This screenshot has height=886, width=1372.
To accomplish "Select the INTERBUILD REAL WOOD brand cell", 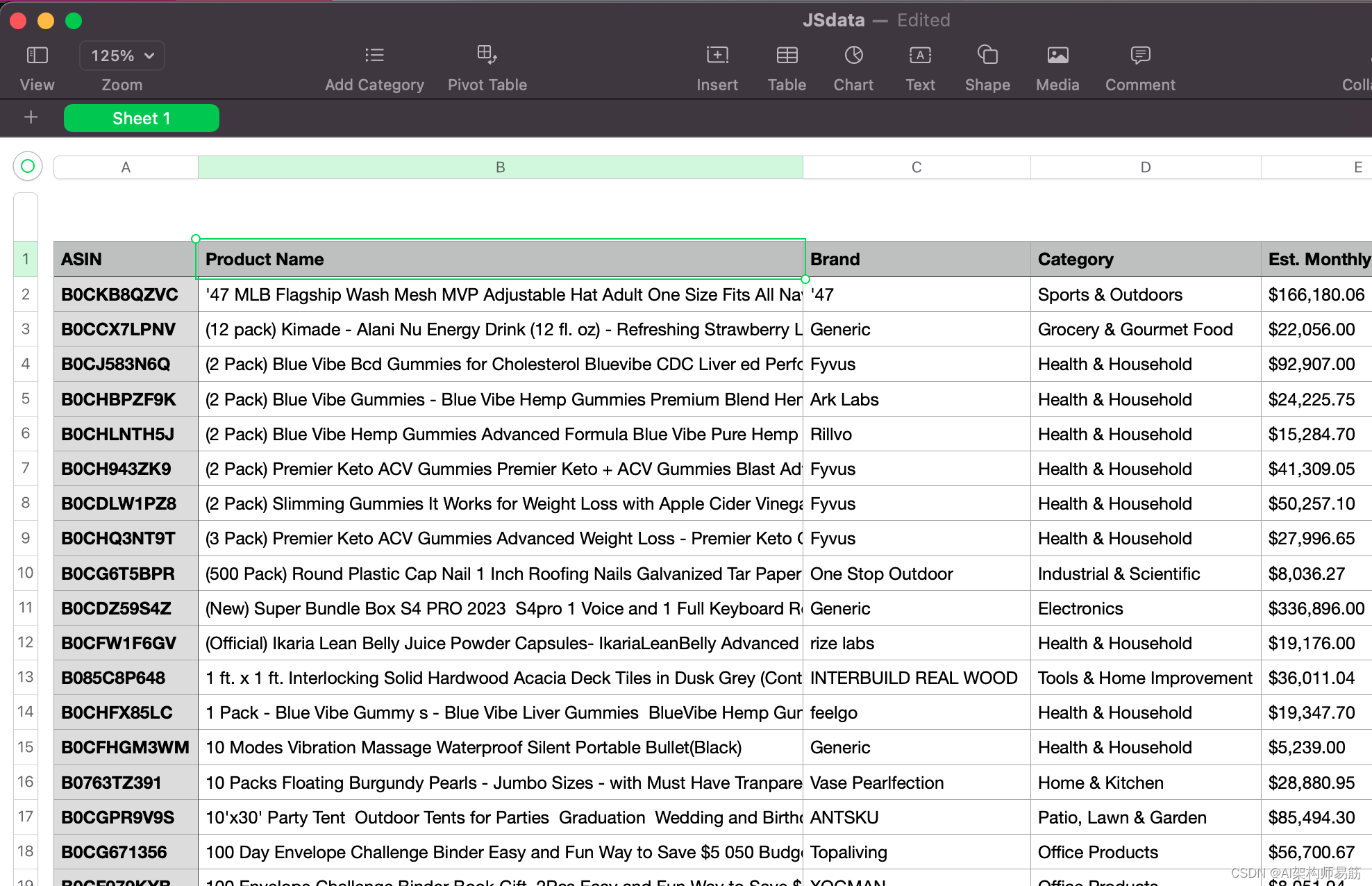I will coord(917,678).
